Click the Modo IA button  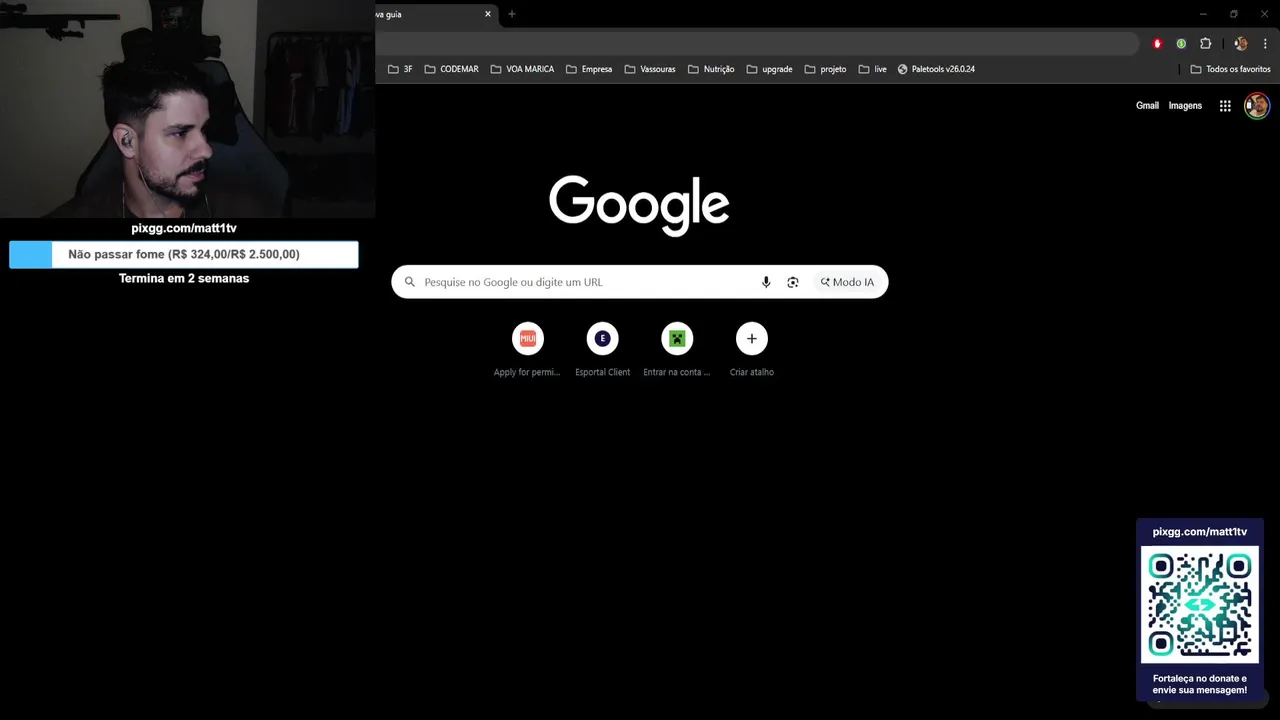point(847,282)
